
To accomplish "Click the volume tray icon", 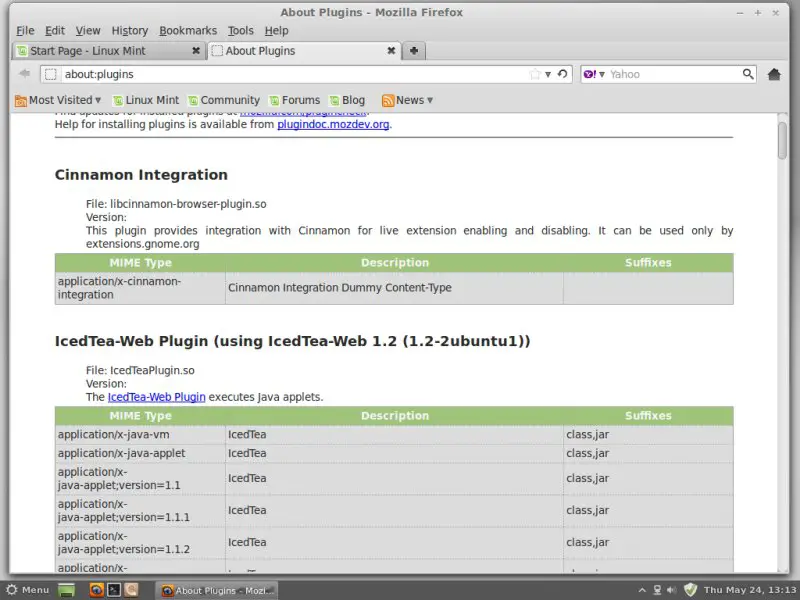I will [x=672, y=590].
